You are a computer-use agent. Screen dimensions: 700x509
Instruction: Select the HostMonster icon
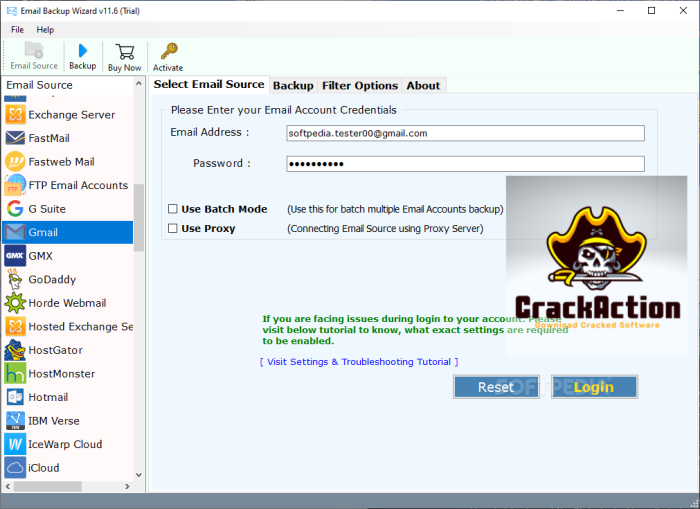pyautogui.click(x=15, y=373)
